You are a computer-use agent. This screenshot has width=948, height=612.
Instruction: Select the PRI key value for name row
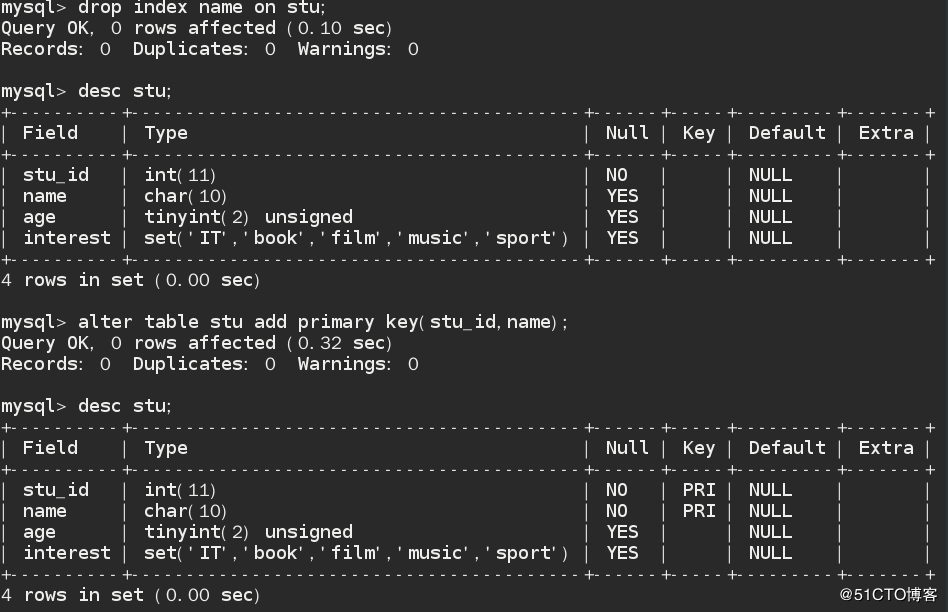click(699, 511)
